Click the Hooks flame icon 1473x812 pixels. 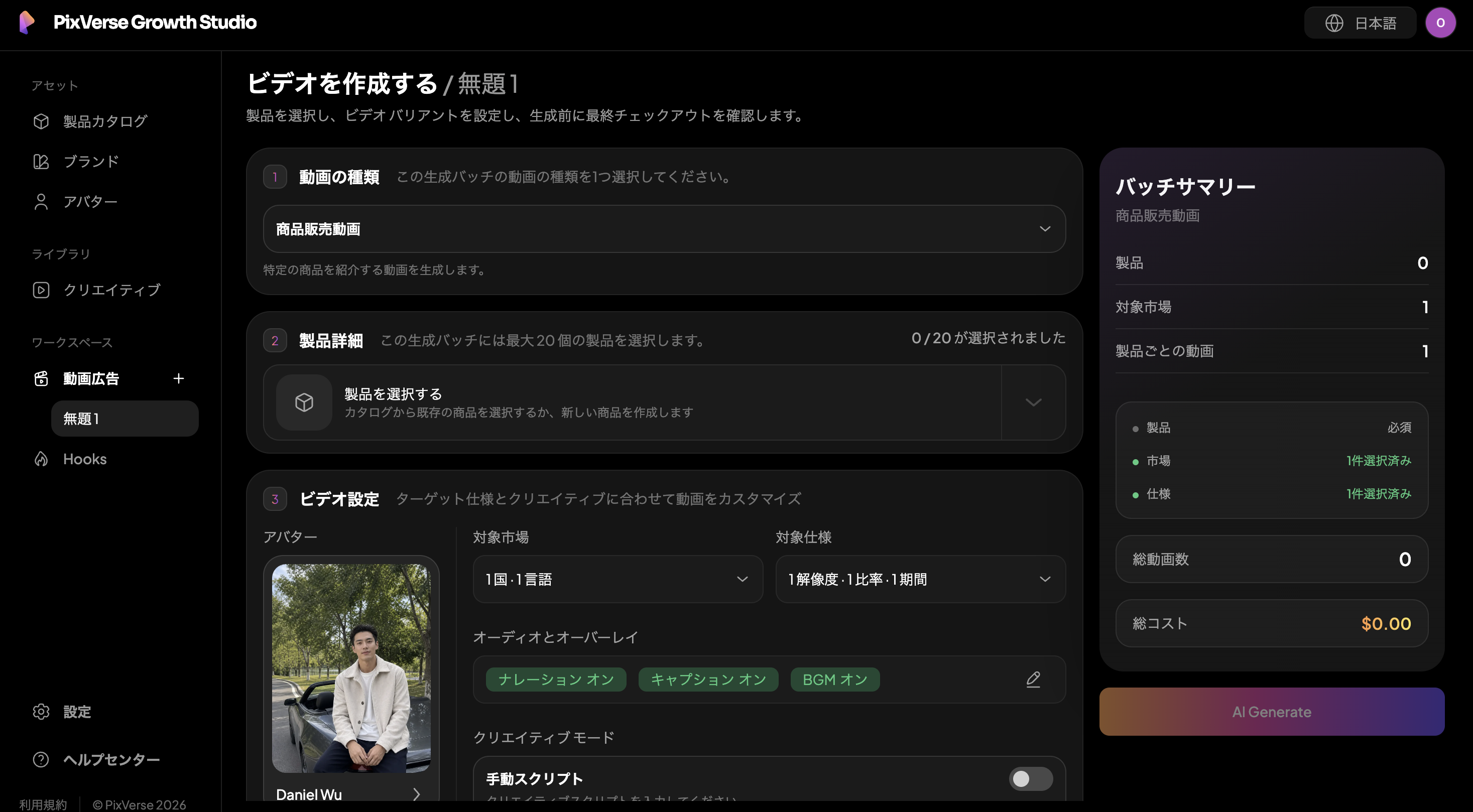[41, 459]
